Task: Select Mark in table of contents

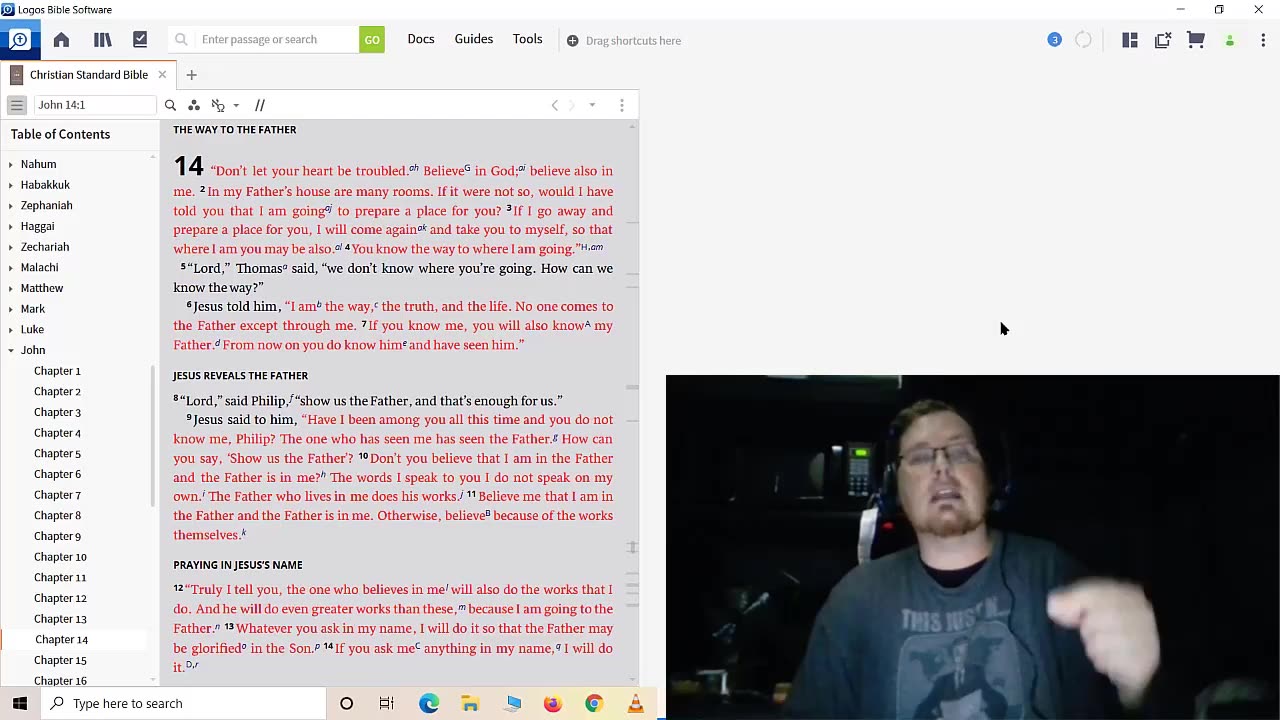Action: click(33, 309)
